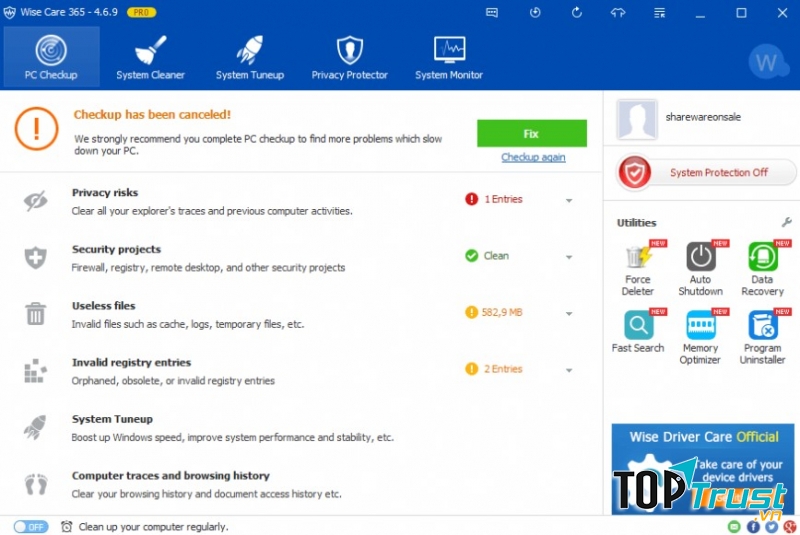Viewport: 800px width, 535px height.
Task: Open the Data Recovery utility
Action: (762, 269)
